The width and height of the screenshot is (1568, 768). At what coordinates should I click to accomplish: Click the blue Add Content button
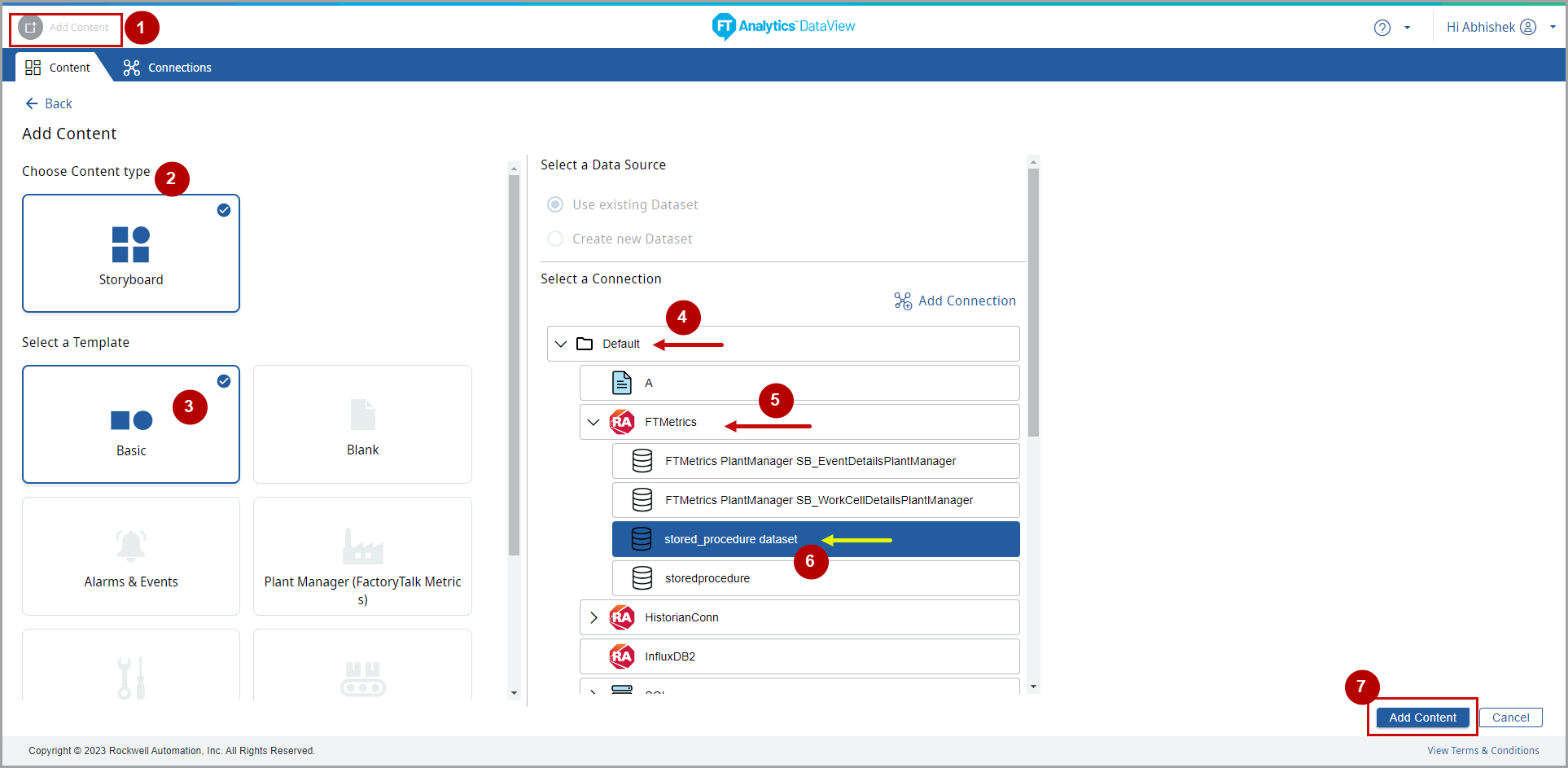coord(1422,718)
